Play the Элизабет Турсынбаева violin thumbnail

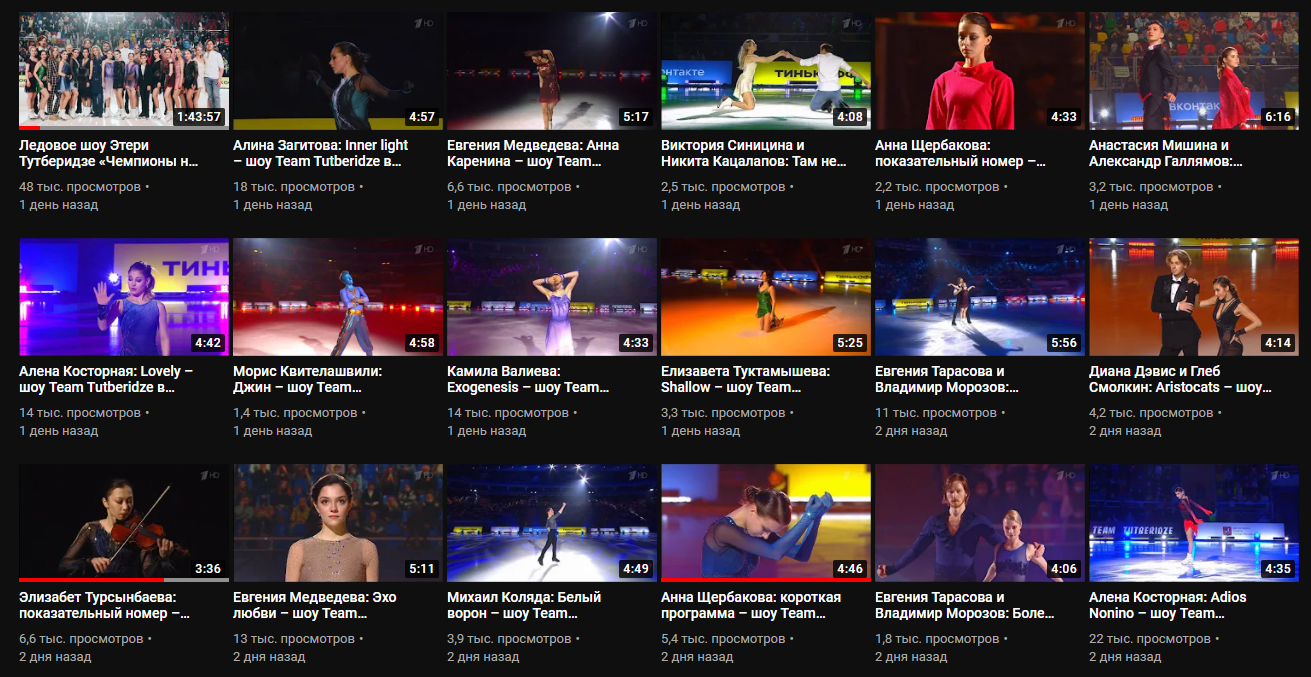coord(123,521)
